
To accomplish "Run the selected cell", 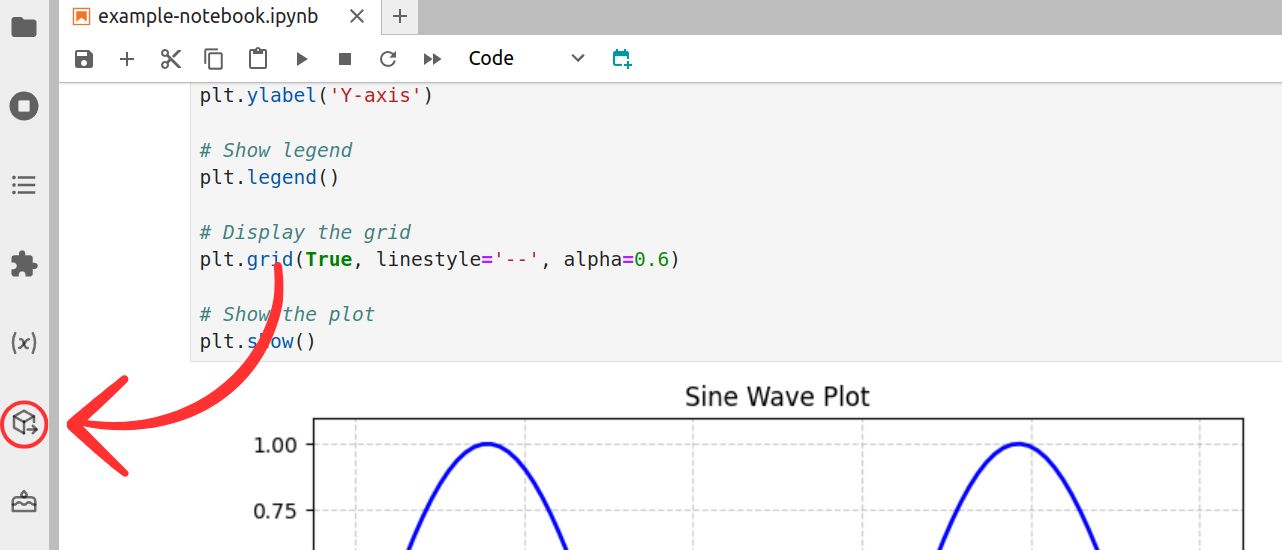I will pos(302,59).
